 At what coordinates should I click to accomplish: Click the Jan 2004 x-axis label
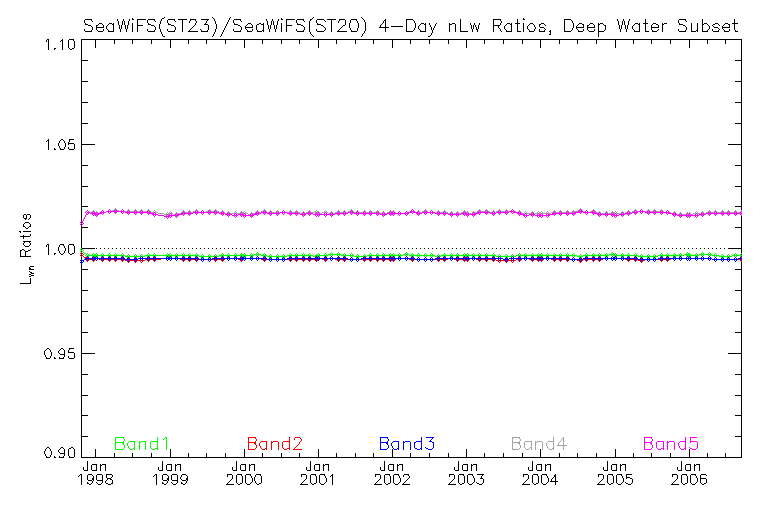click(540, 473)
